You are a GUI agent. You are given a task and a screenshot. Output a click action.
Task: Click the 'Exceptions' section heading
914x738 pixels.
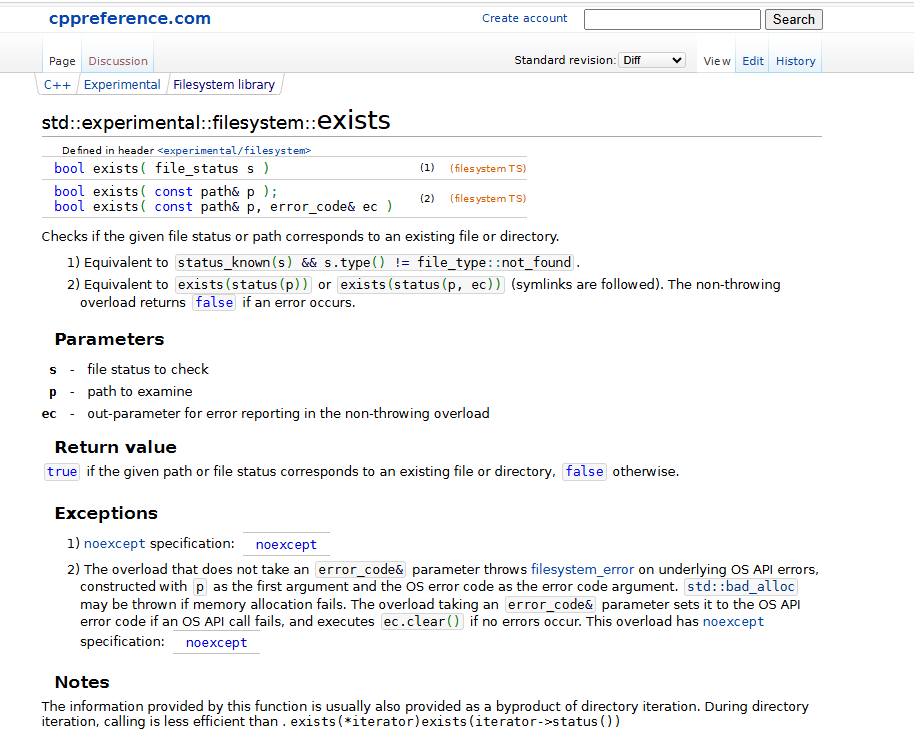click(x=106, y=513)
